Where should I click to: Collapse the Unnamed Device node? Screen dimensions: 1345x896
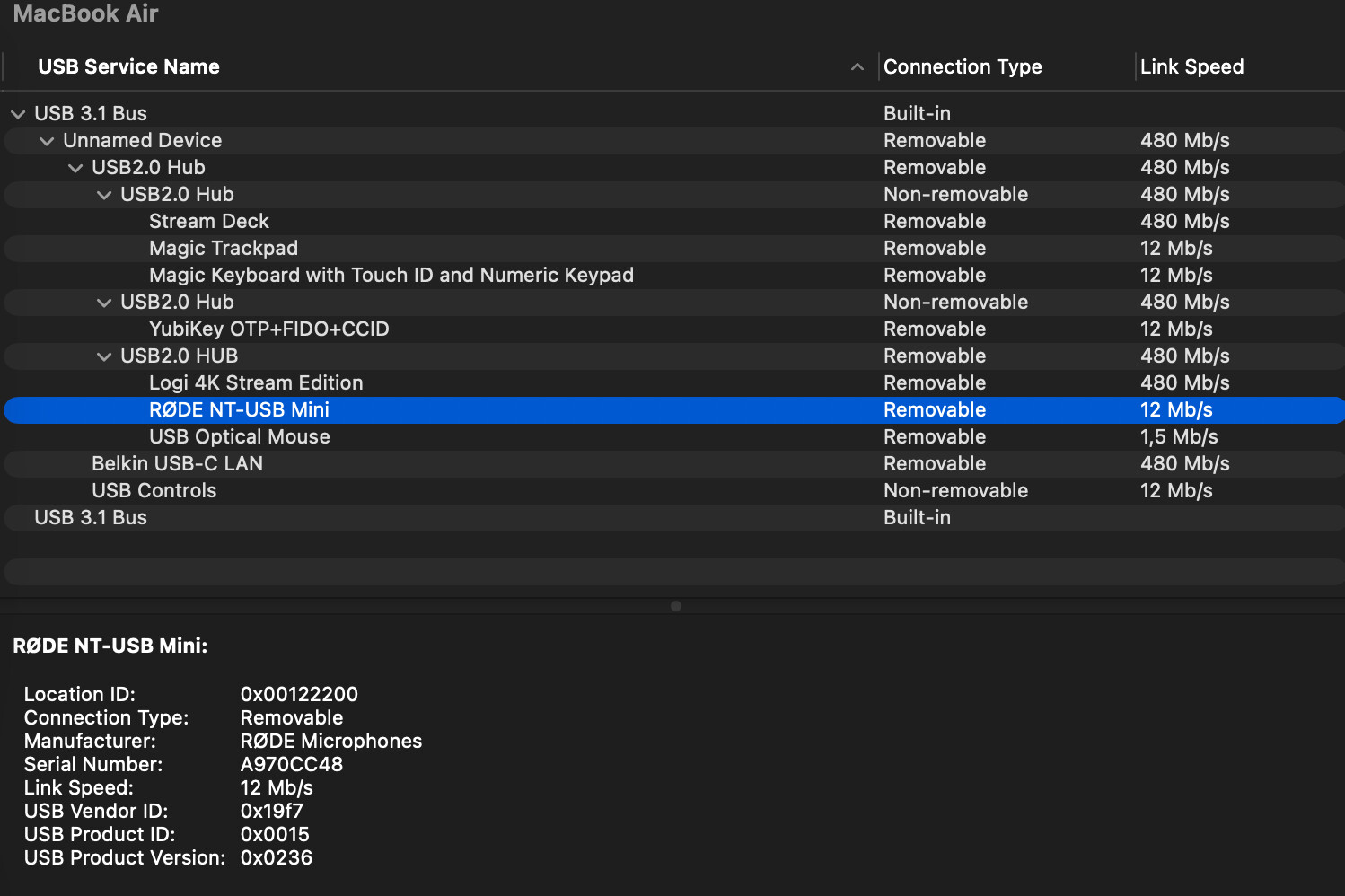(x=47, y=141)
